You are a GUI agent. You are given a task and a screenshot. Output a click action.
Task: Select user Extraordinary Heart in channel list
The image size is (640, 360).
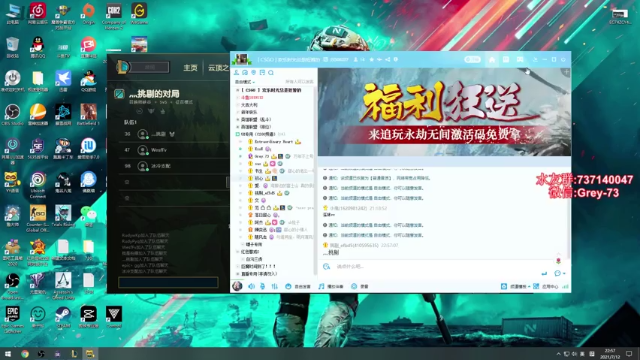[x=273, y=142]
